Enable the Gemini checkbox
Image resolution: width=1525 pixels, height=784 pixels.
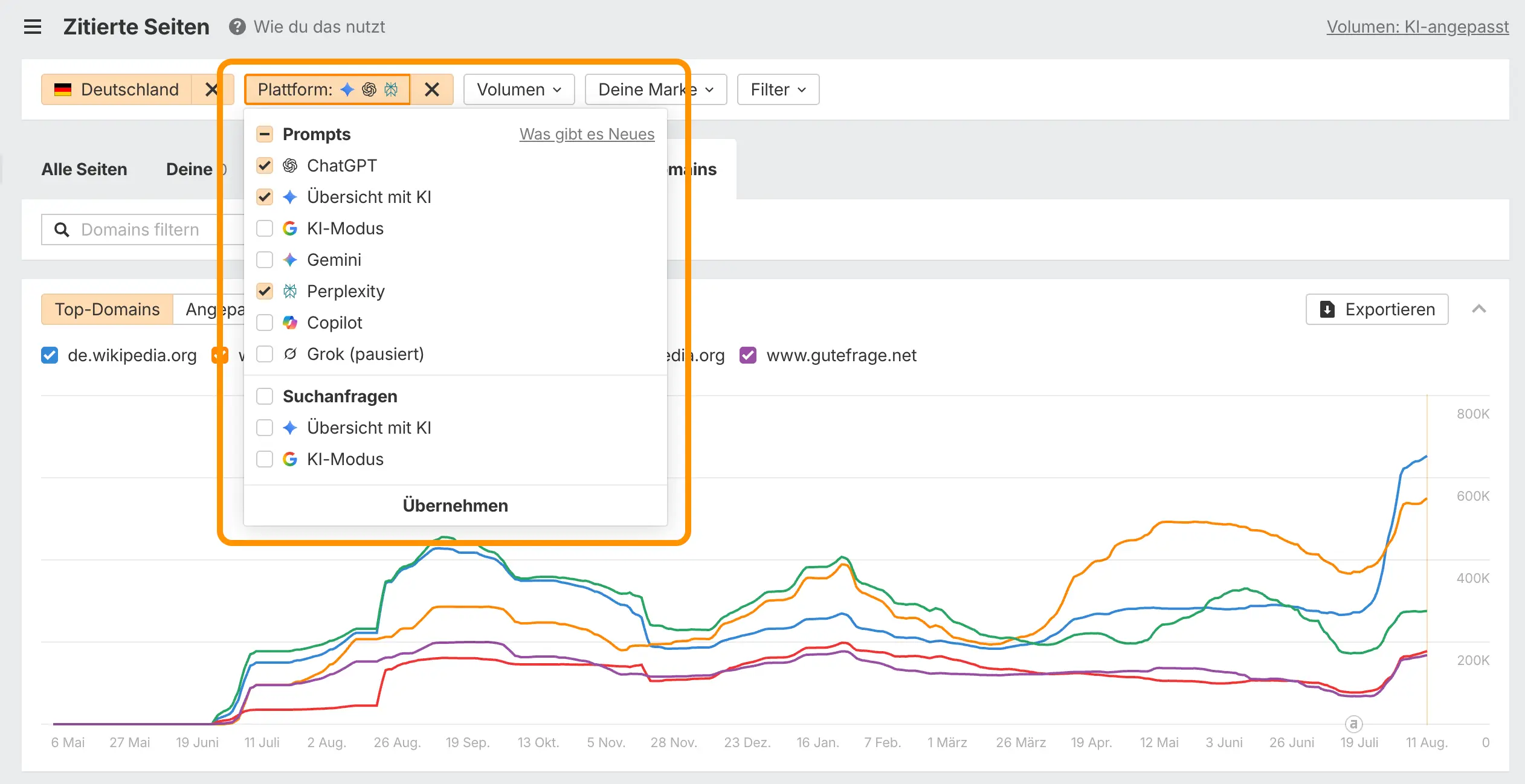pos(265,260)
